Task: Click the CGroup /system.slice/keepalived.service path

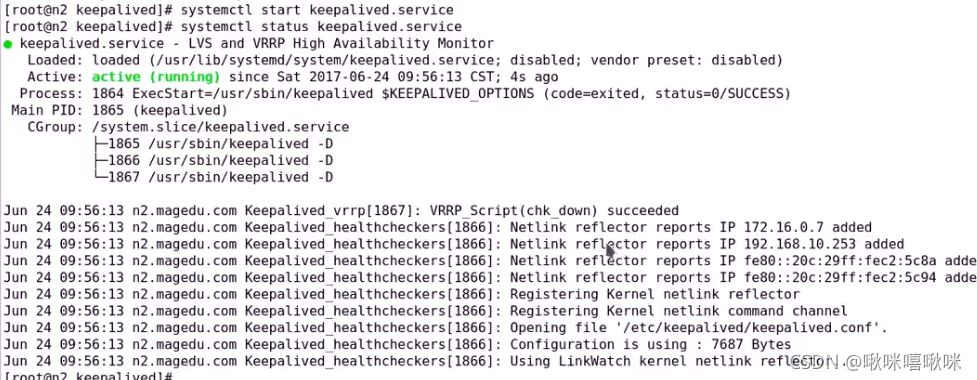Action: tap(221, 127)
